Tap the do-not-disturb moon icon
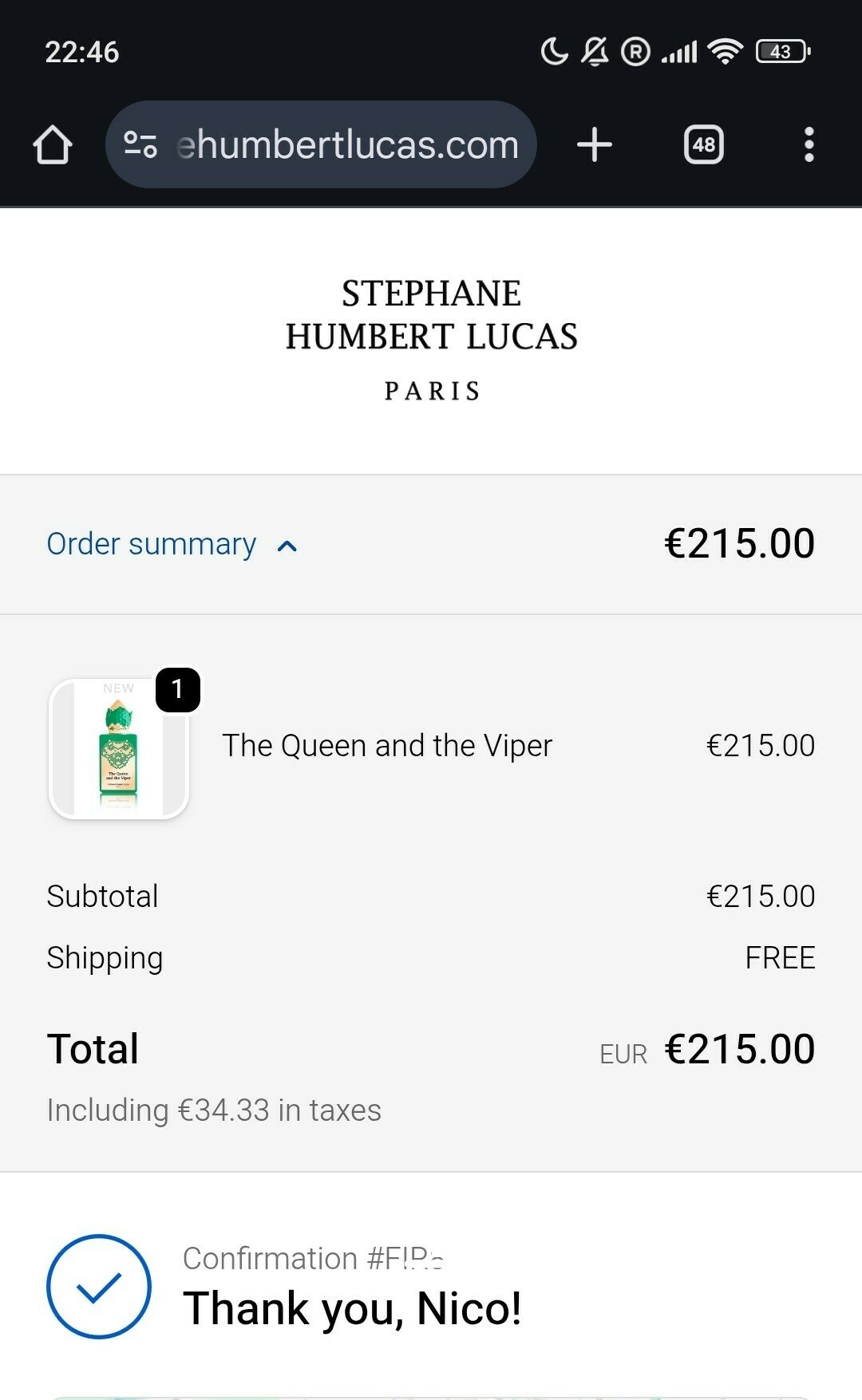The height and width of the screenshot is (1400, 862). point(554,52)
